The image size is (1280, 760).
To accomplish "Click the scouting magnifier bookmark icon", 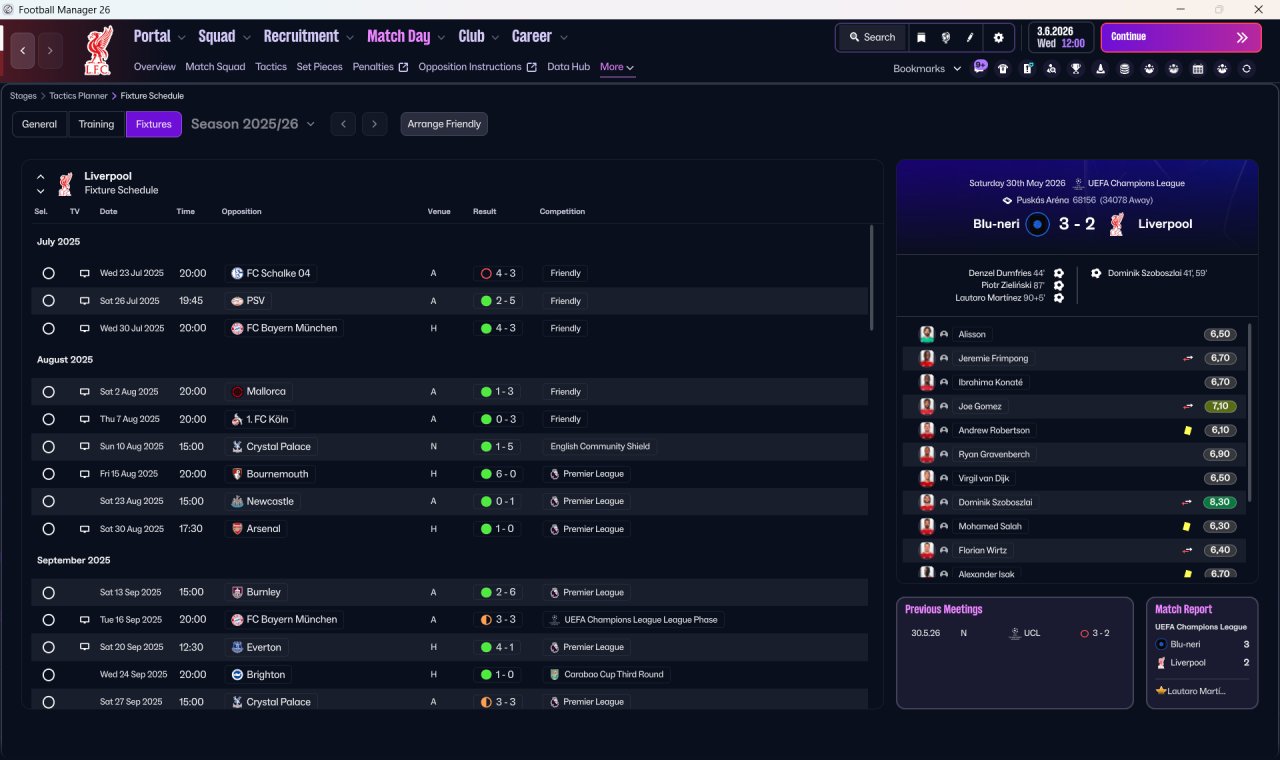I will pos(1051,69).
